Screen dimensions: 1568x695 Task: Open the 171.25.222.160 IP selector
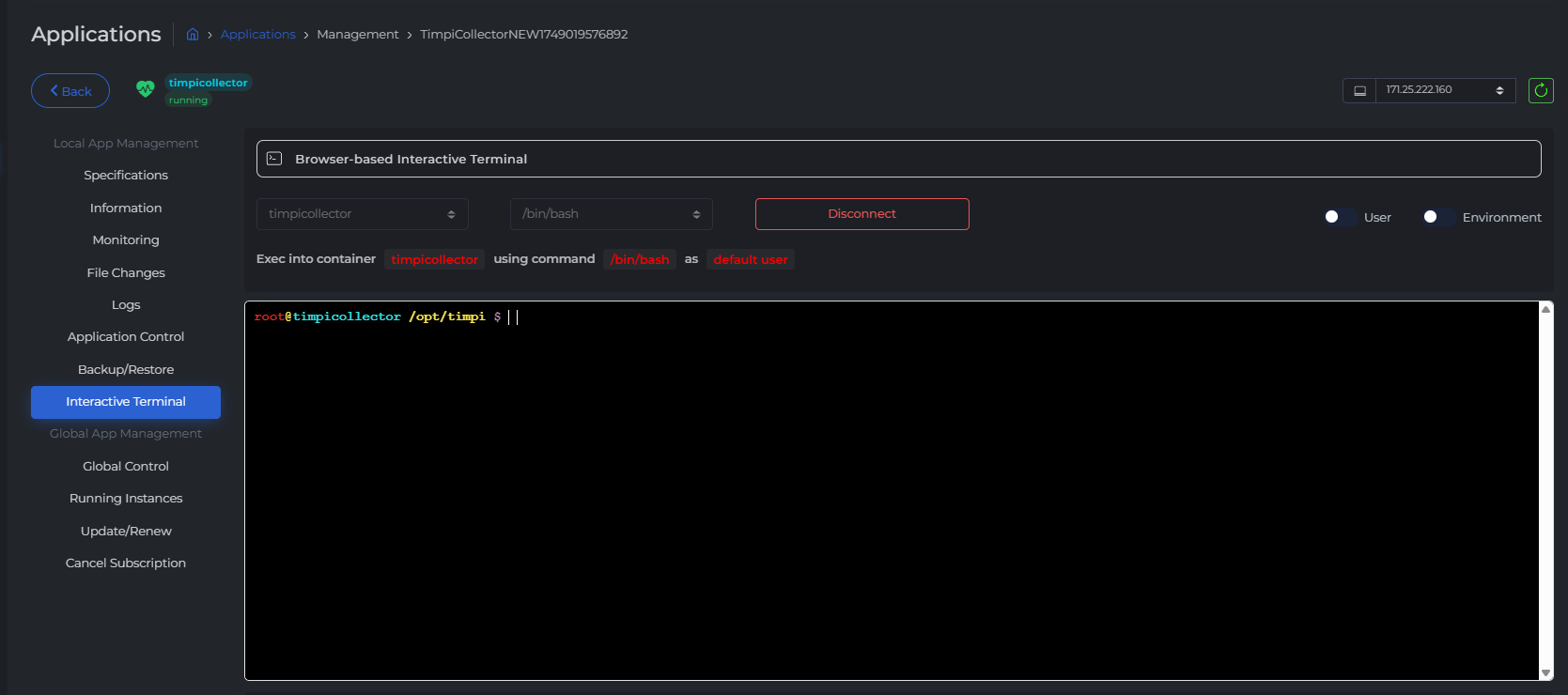point(1444,90)
